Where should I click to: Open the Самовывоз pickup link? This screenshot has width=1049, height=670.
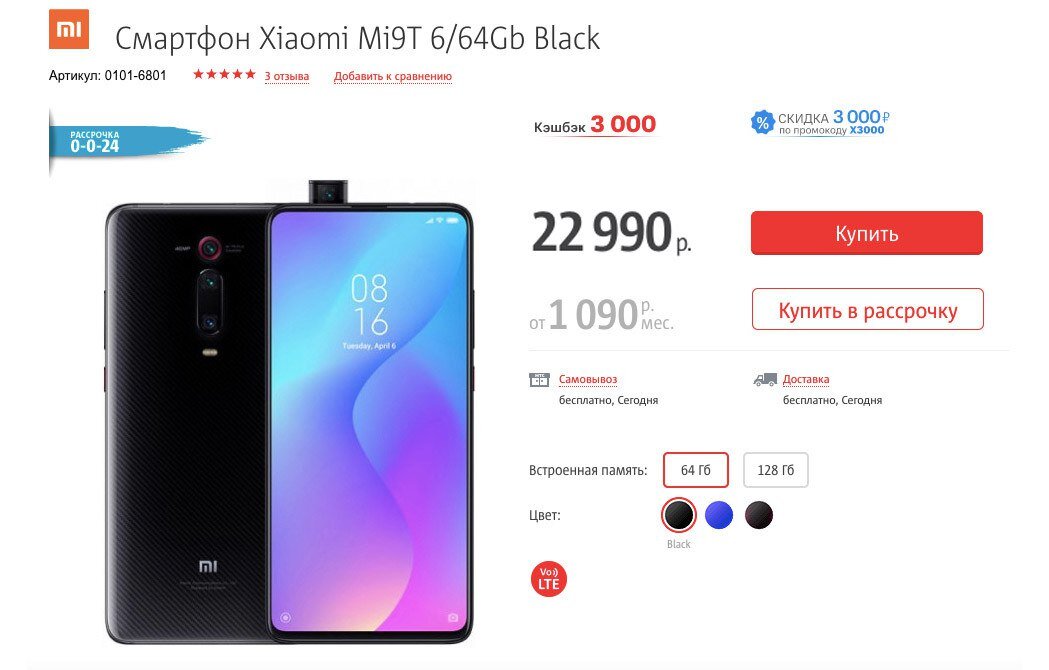point(588,380)
